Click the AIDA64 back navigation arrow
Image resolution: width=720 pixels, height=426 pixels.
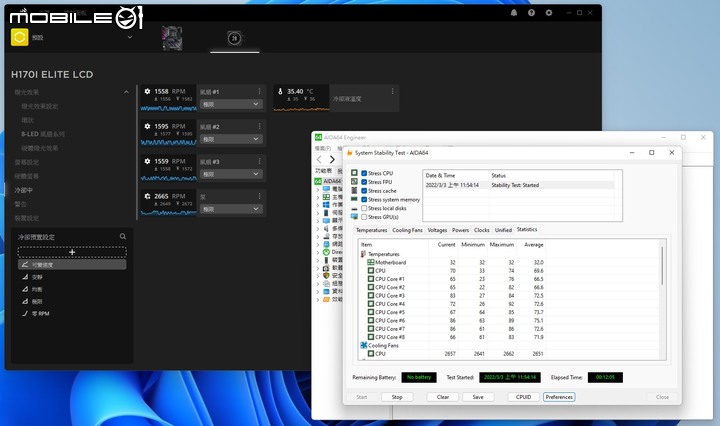coord(319,160)
